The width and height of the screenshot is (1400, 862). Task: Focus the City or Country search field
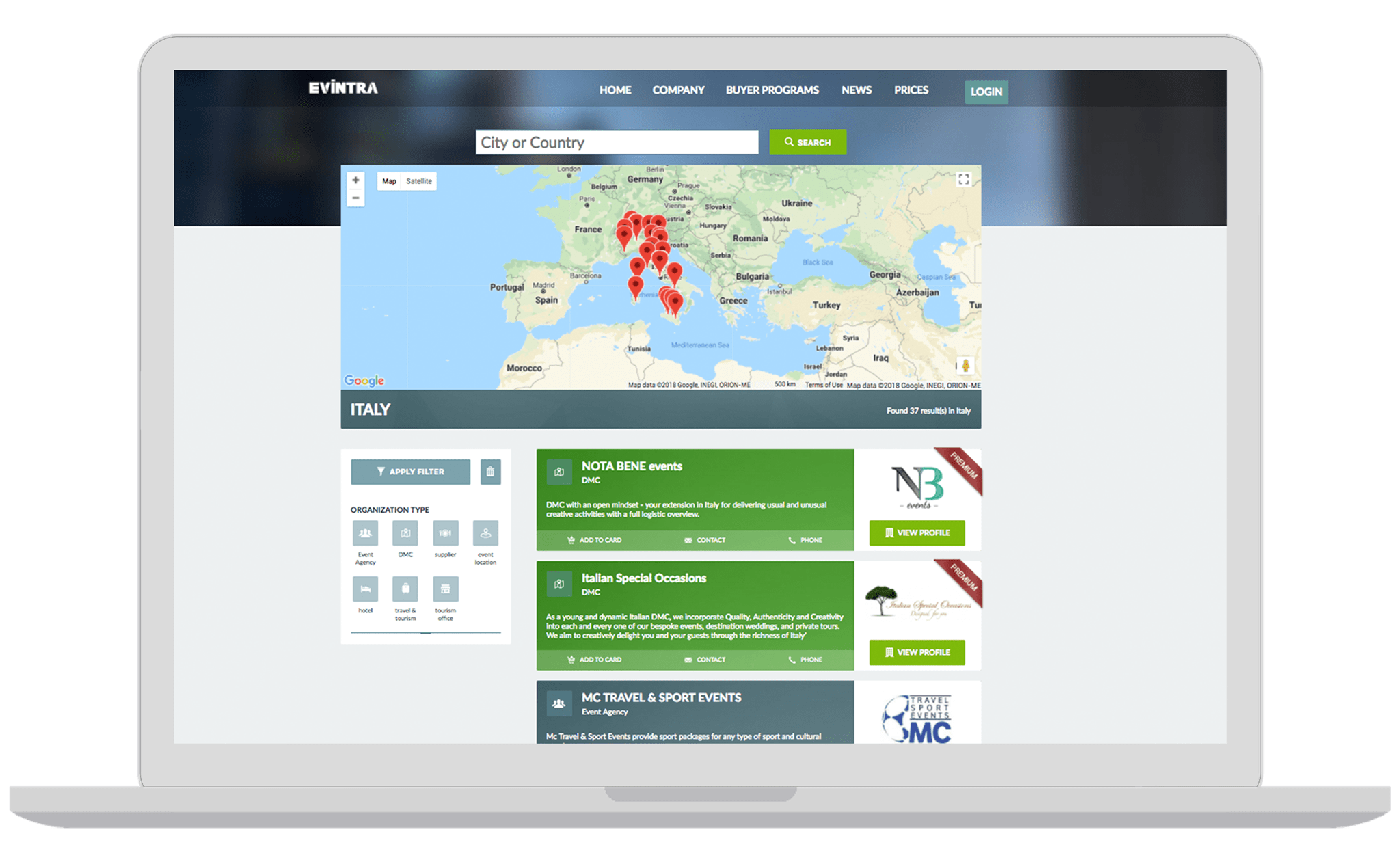pos(617,142)
